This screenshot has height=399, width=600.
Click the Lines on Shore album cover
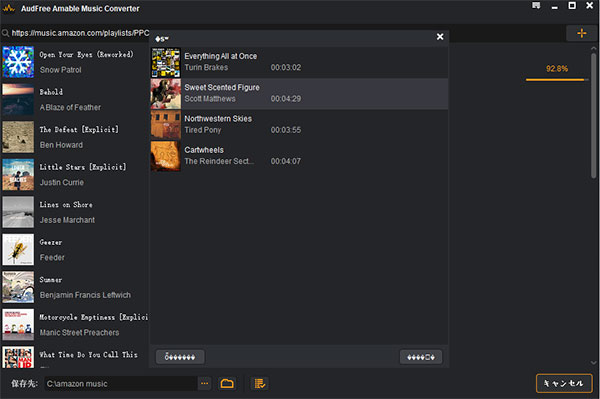18,212
